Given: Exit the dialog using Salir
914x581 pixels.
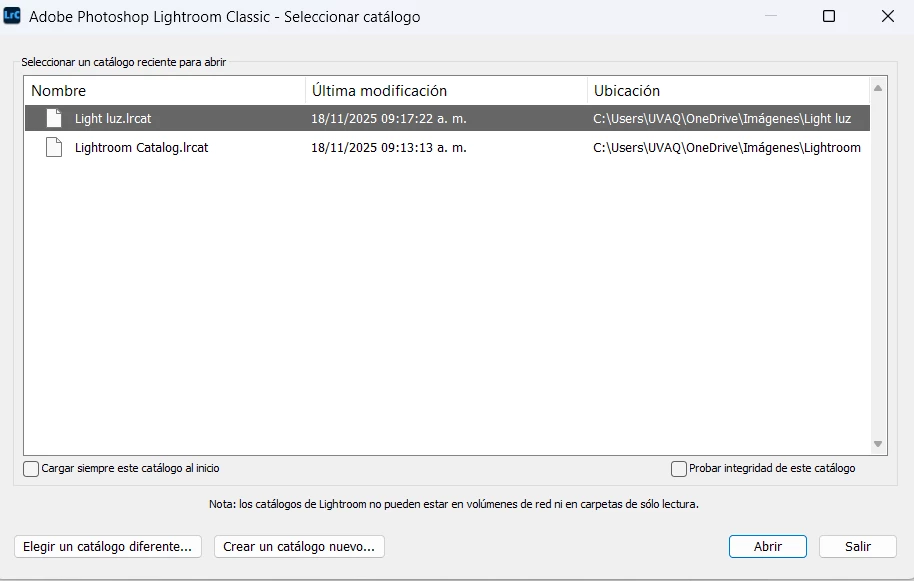Looking at the screenshot, I should 857,547.
